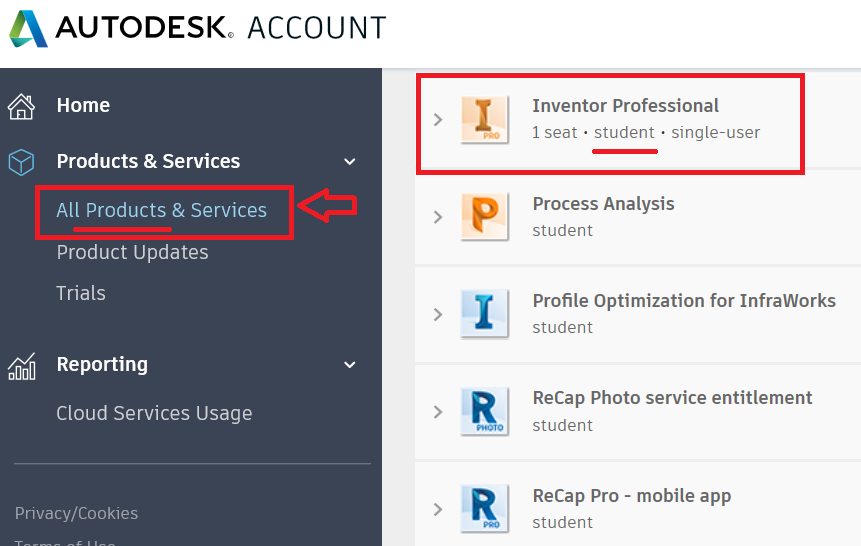The height and width of the screenshot is (546, 861).
Task: Open All Products & Services
Action: [162, 210]
